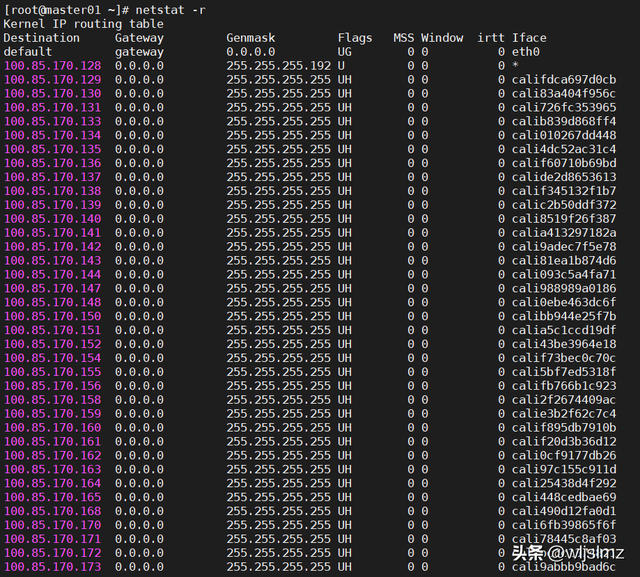Viewport: 640px width, 577px height.
Task: Click genmask 0.0.0.0 in default row
Action: pos(251,52)
